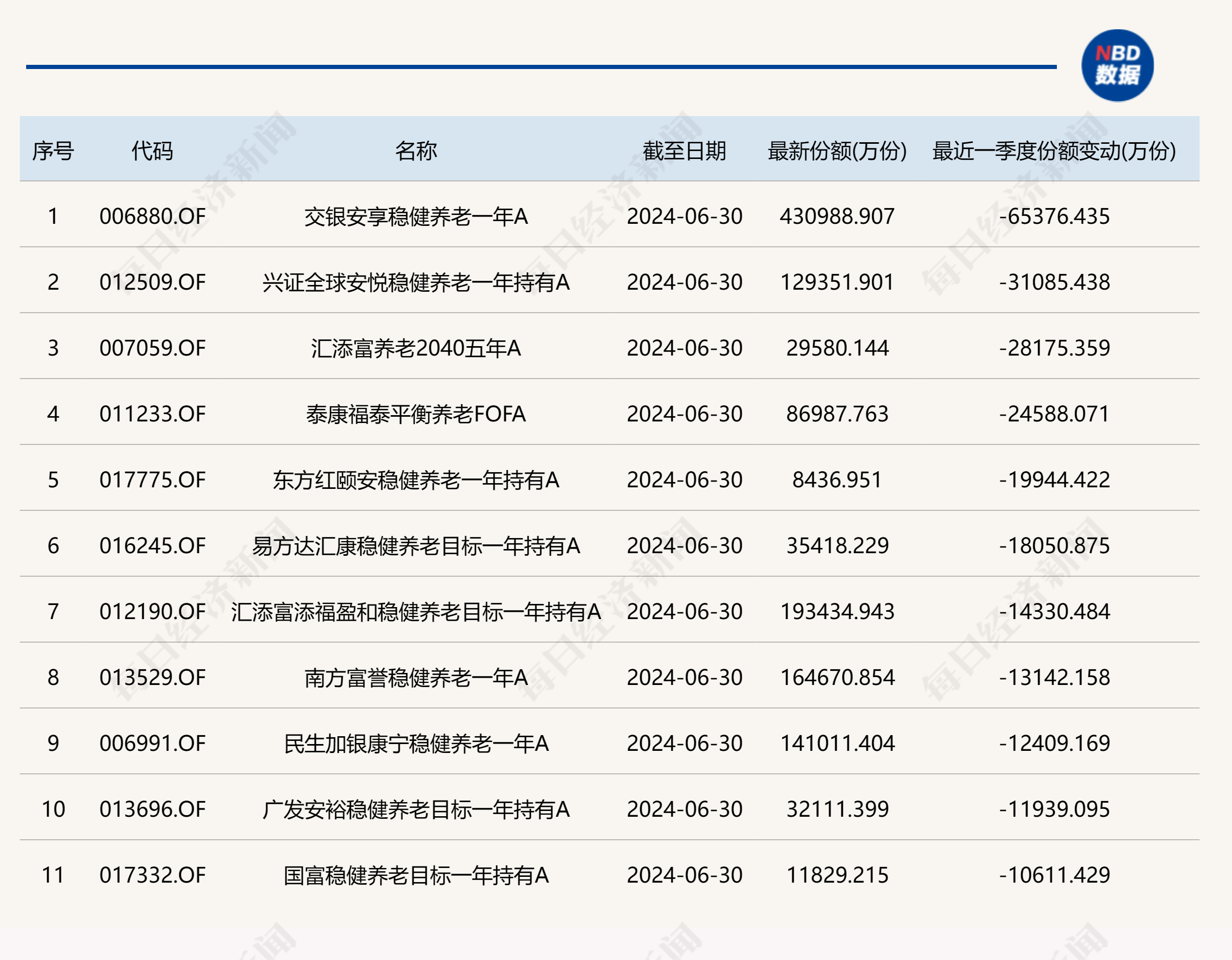Select the 截至日期 column header
Image resolution: width=1232 pixels, height=960 pixels.
tap(685, 151)
